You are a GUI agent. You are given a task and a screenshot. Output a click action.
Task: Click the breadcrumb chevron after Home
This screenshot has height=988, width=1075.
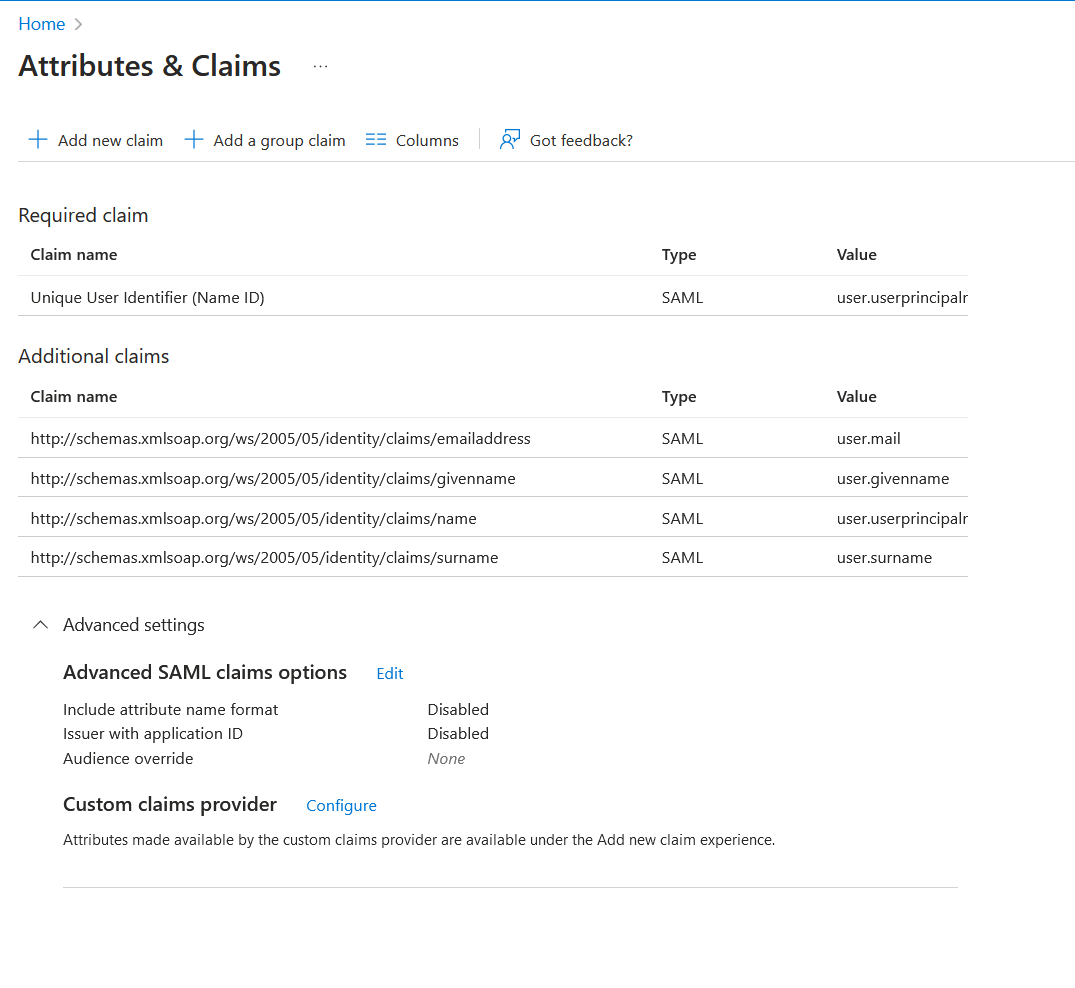[78, 24]
